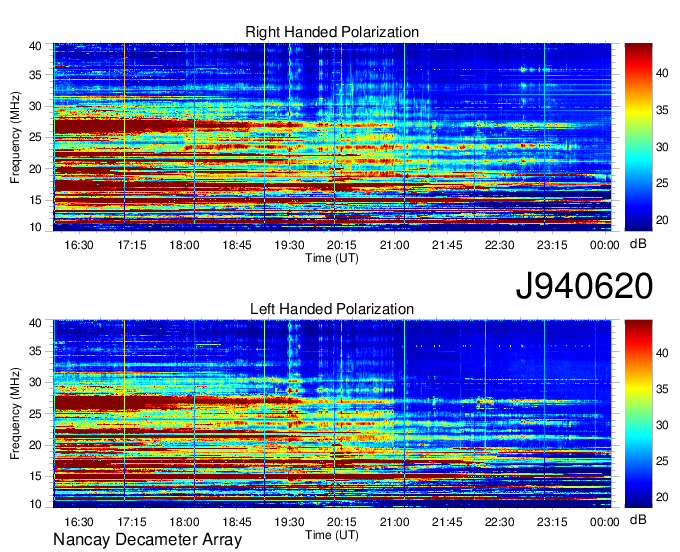The image size is (680, 552).
Task: Click the 35 dB tick on Left Handed colorbar
Action: tap(662, 389)
